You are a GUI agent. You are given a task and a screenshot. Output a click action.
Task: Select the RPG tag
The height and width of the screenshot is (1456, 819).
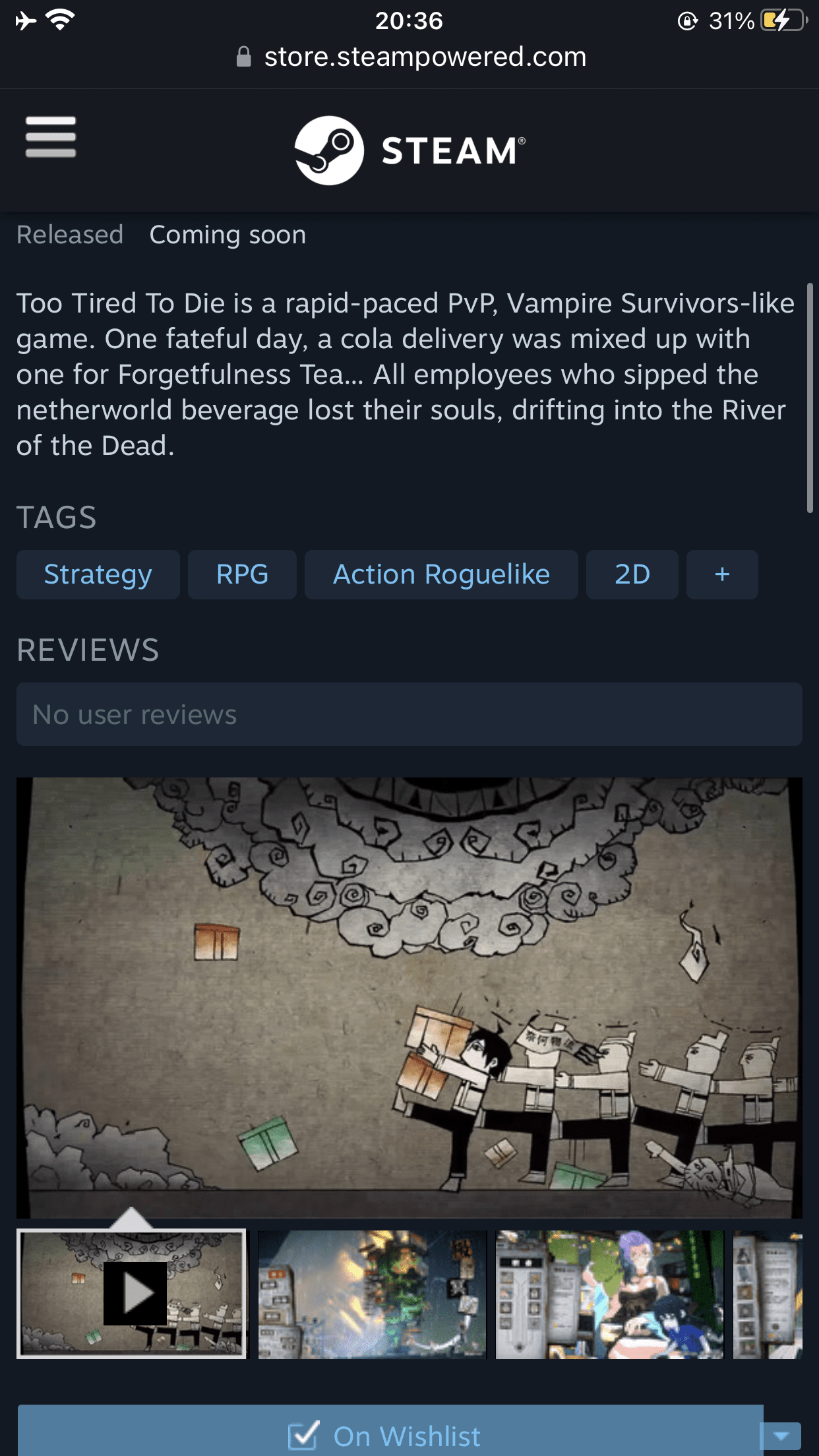tap(242, 574)
